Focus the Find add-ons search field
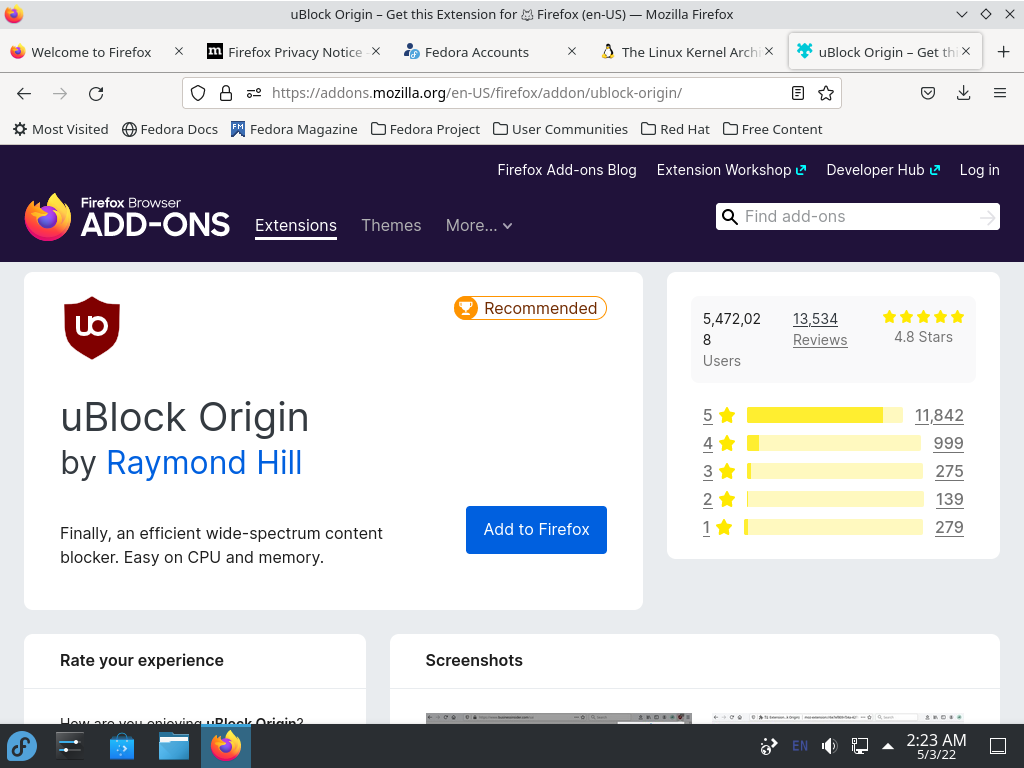The height and width of the screenshot is (768, 1024). click(x=858, y=217)
